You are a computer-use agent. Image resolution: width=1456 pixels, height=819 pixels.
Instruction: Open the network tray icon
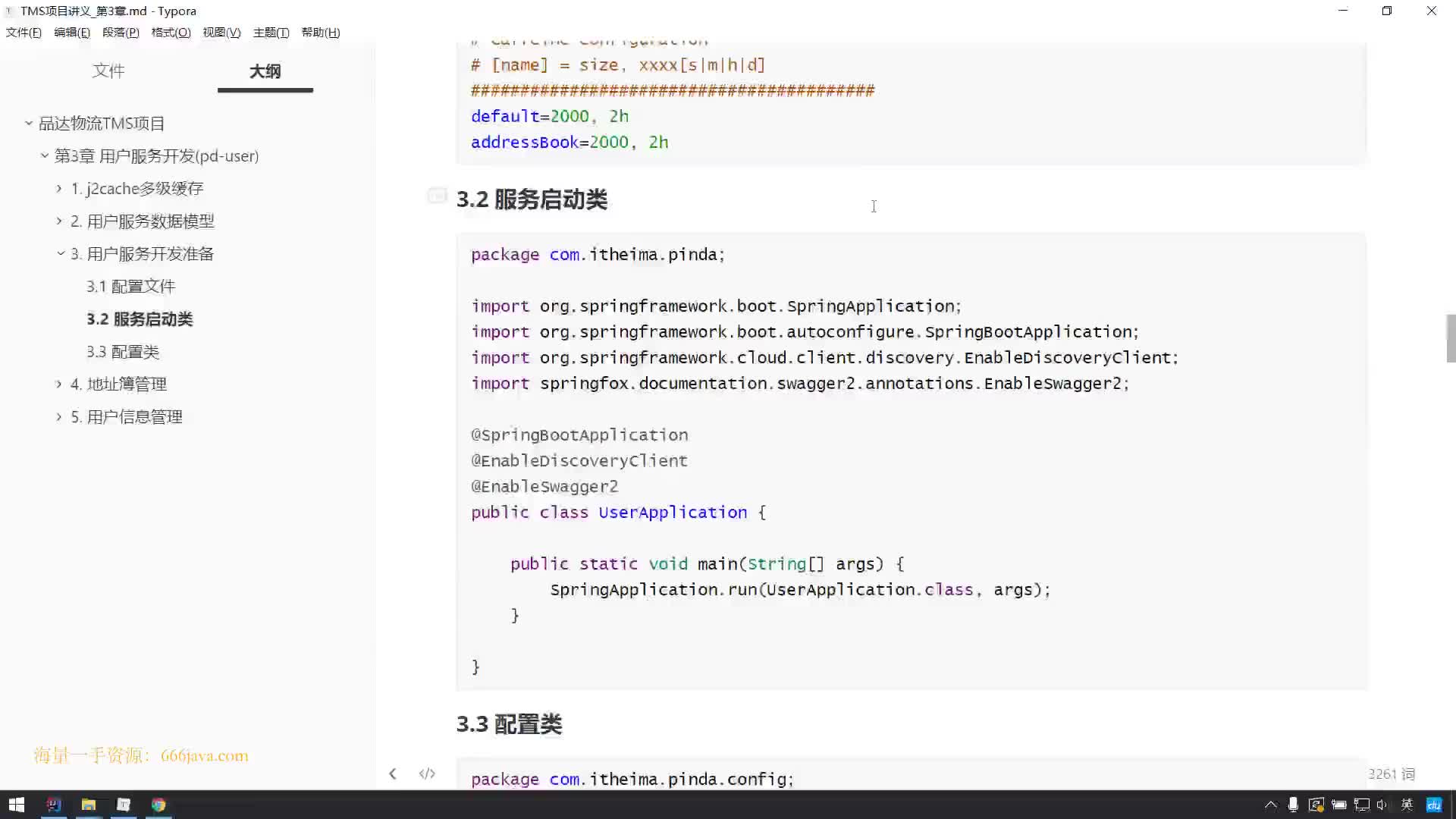click(x=1362, y=805)
